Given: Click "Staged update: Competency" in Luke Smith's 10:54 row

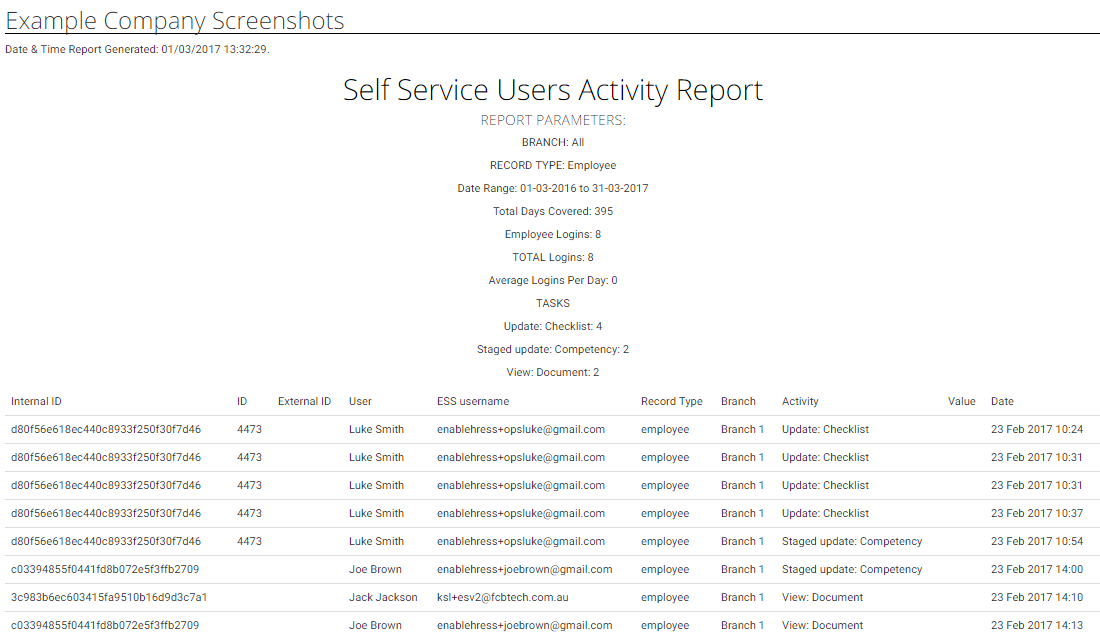Looking at the screenshot, I should [x=852, y=542].
